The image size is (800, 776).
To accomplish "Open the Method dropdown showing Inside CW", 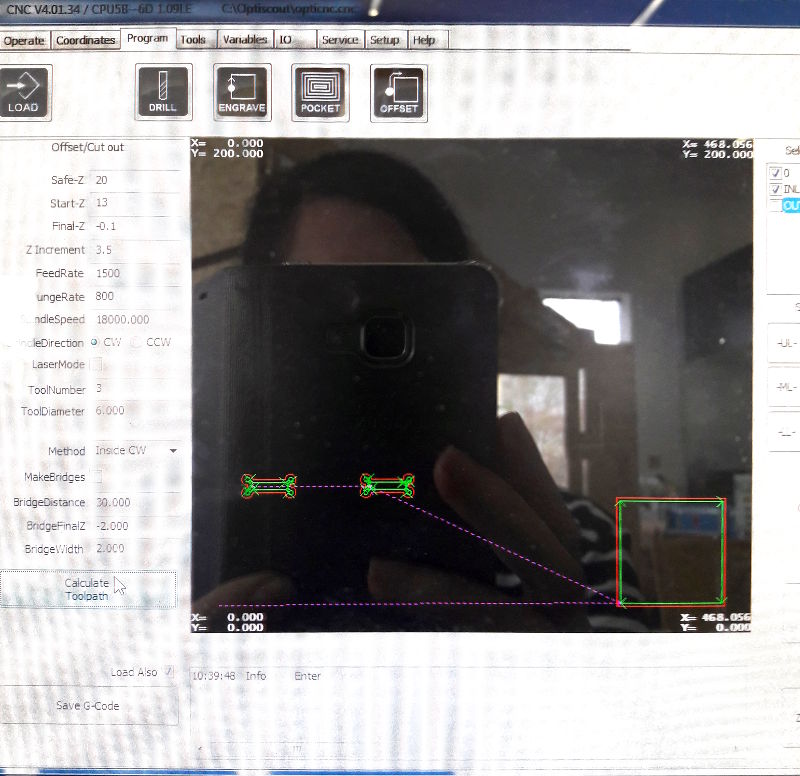I will click(x=142, y=451).
